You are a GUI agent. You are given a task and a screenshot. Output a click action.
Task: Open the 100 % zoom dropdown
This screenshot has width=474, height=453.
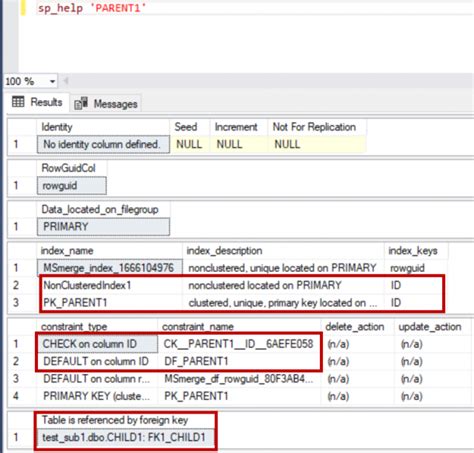[52, 82]
